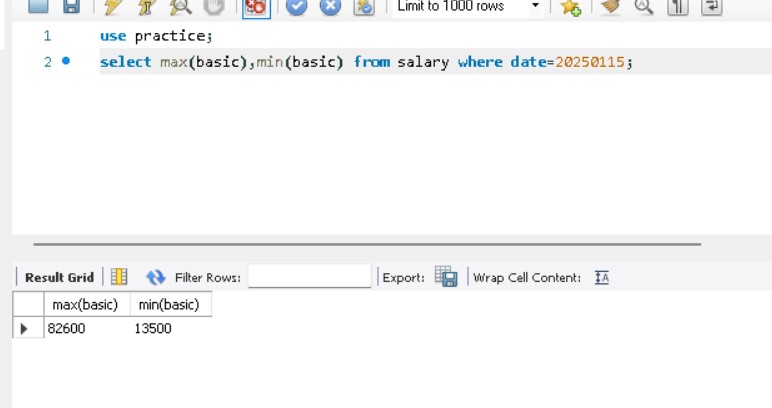The height and width of the screenshot is (408, 772).
Task: Click the max(basic) column header
Action: (x=87, y=305)
